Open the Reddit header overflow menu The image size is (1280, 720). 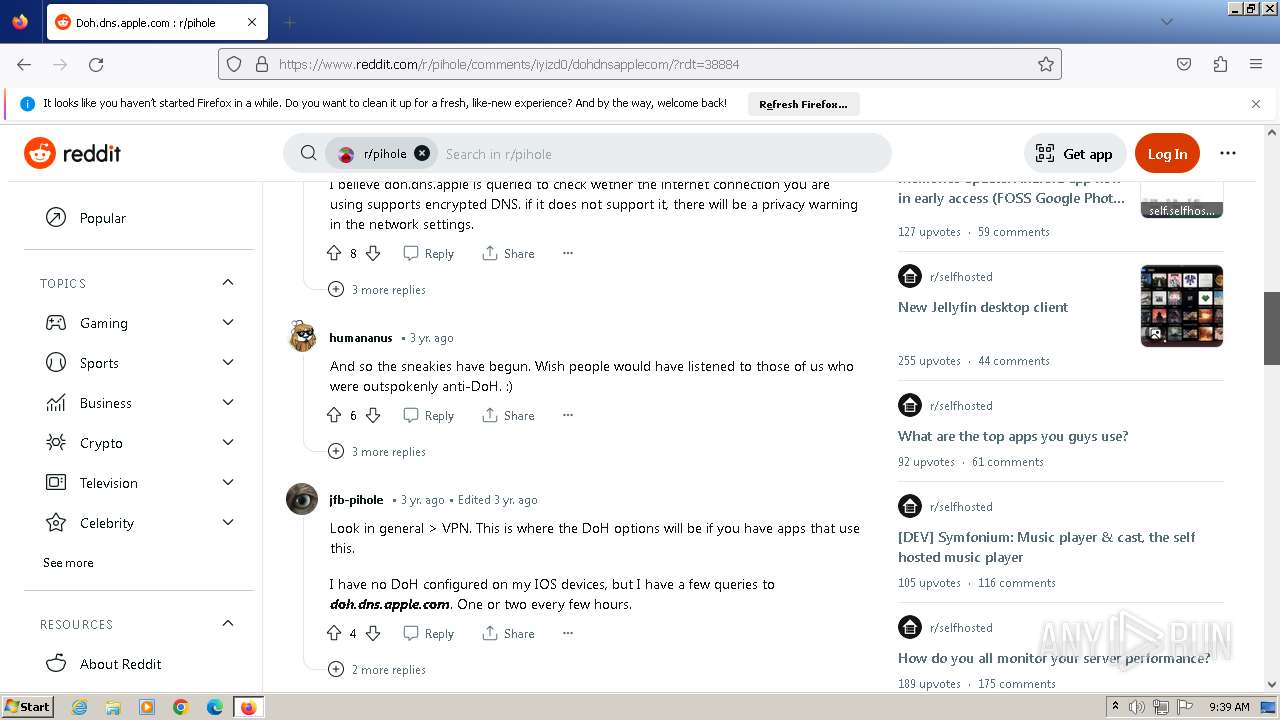pyautogui.click(x=1228, y=153)
